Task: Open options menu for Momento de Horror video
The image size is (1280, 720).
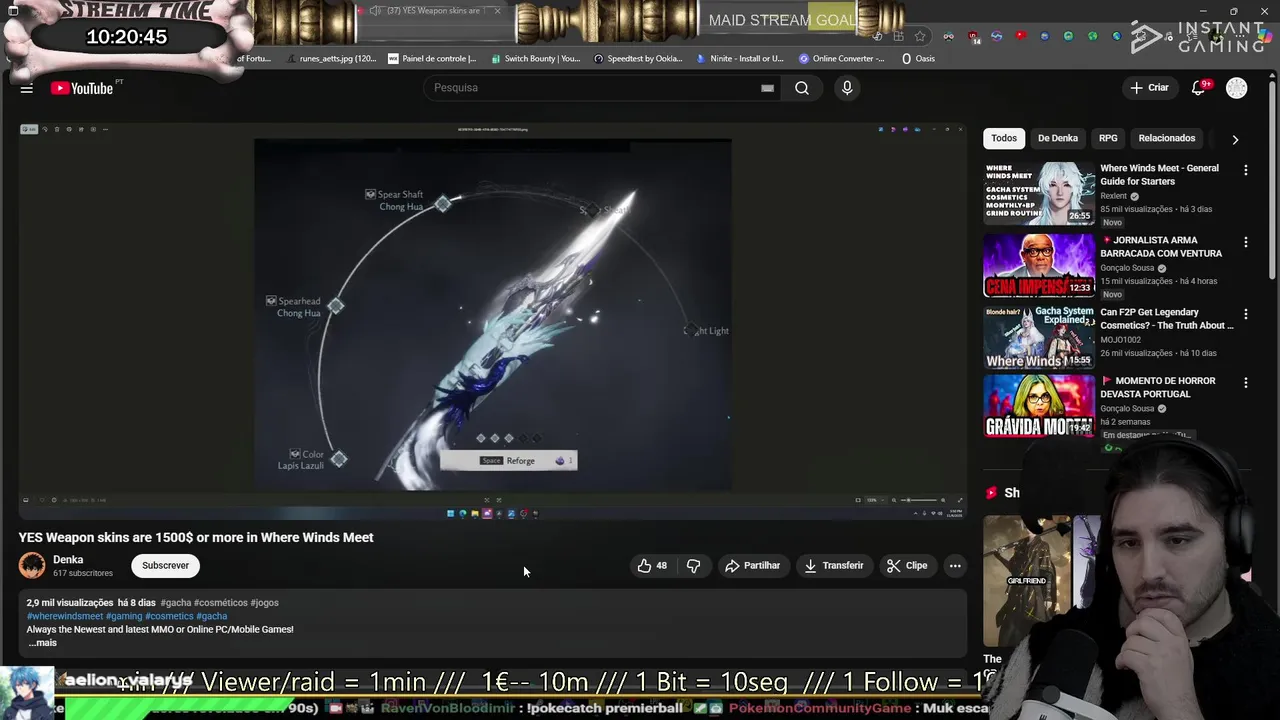Action: (x=1246, y=383)
